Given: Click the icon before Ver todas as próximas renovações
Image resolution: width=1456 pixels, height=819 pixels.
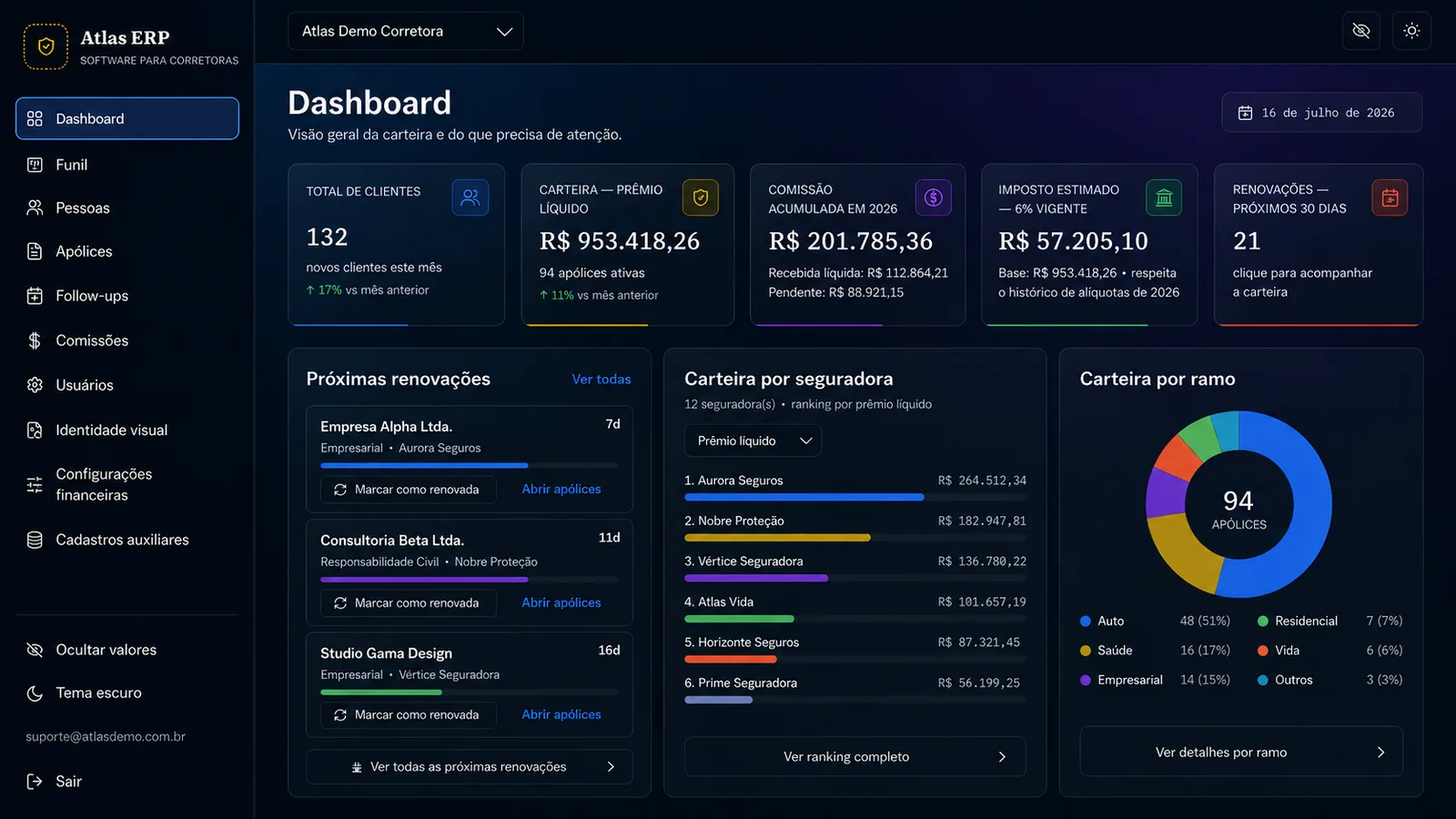Looking at the screenshot, I should [x=357, y=767].
